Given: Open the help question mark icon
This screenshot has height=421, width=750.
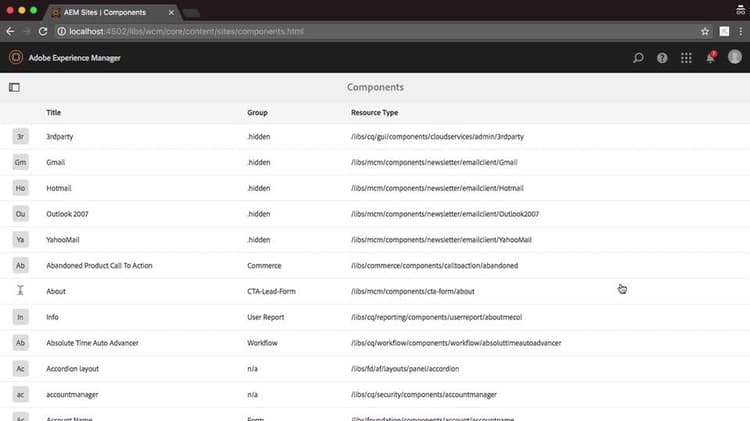Looking at the screenshot, I should pyautogui.click(x=662, y=58).
